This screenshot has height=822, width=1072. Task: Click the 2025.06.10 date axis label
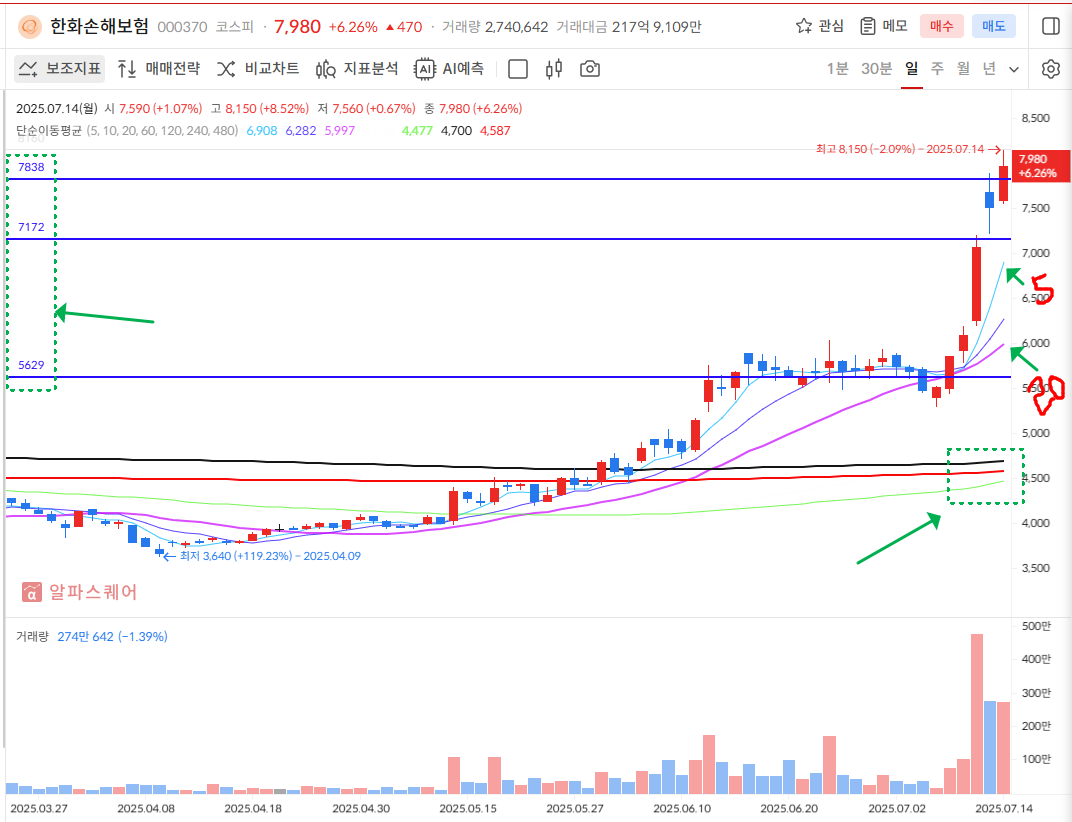point(682,808)
